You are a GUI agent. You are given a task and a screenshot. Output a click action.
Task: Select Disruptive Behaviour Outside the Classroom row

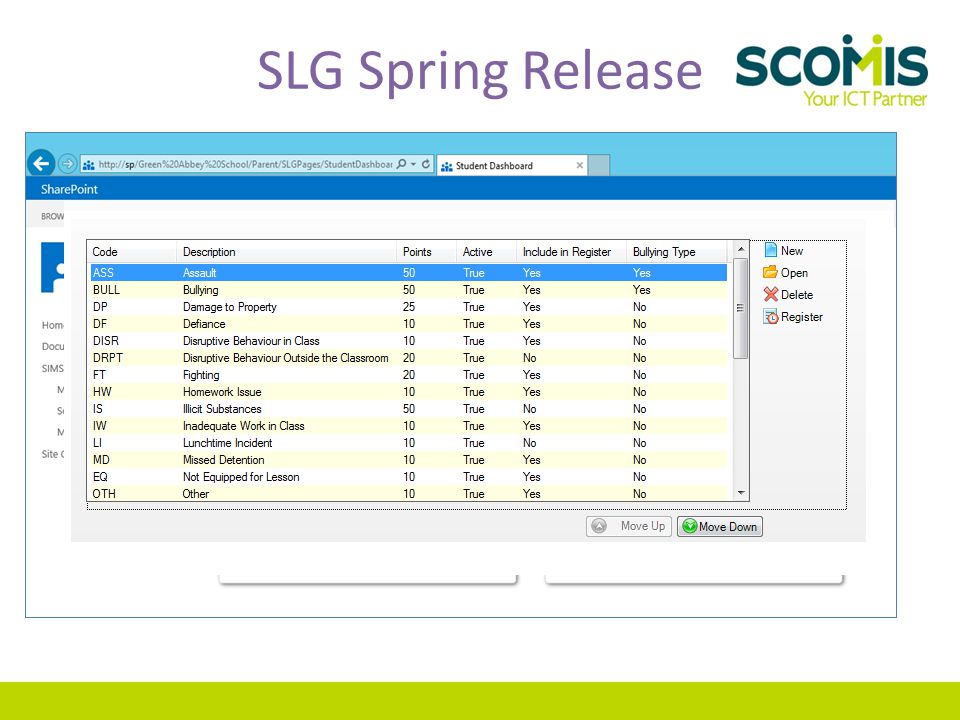click(408, 358)
